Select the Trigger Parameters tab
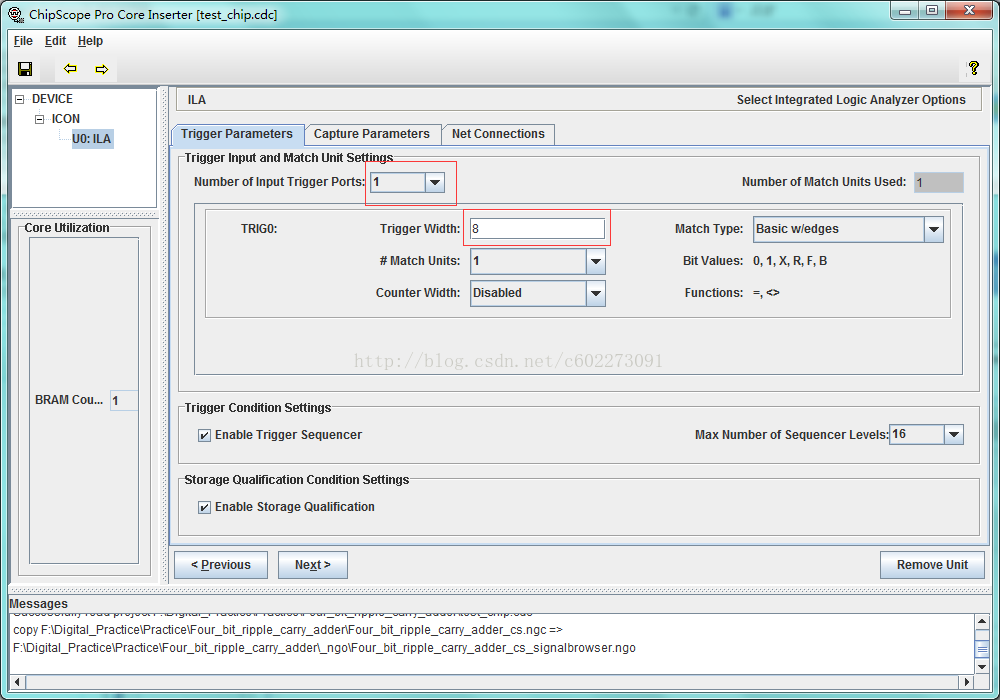This screenshot has height=700, width=1000. [x=237, y=134]
